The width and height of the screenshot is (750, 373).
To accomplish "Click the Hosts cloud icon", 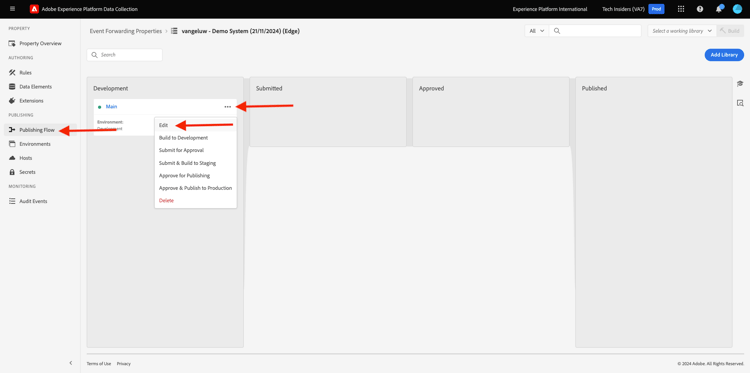I will pyautogui.click(x=12, y=158).
